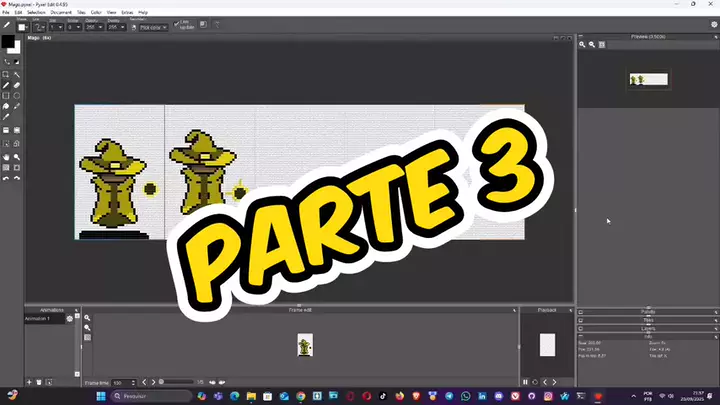Click the Windows Start button on taskbar
Image resolution: width=720 pixels, height=405 pixels.
[100, 396]
